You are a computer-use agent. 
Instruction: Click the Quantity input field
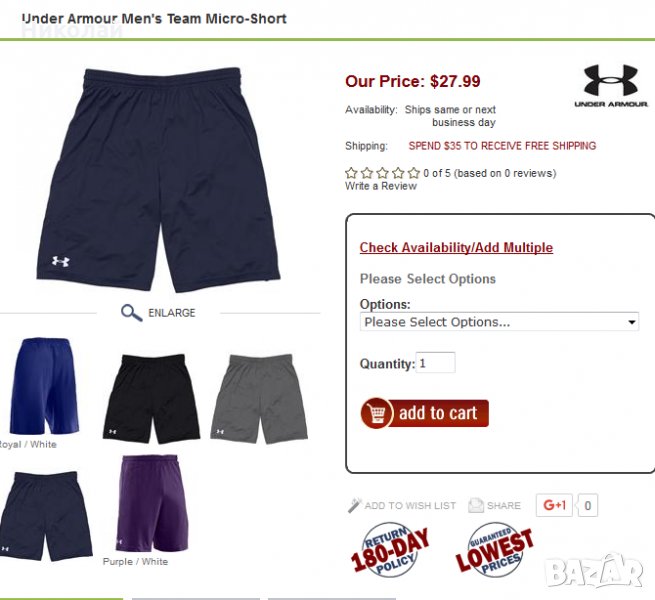[x=435, y=363]
